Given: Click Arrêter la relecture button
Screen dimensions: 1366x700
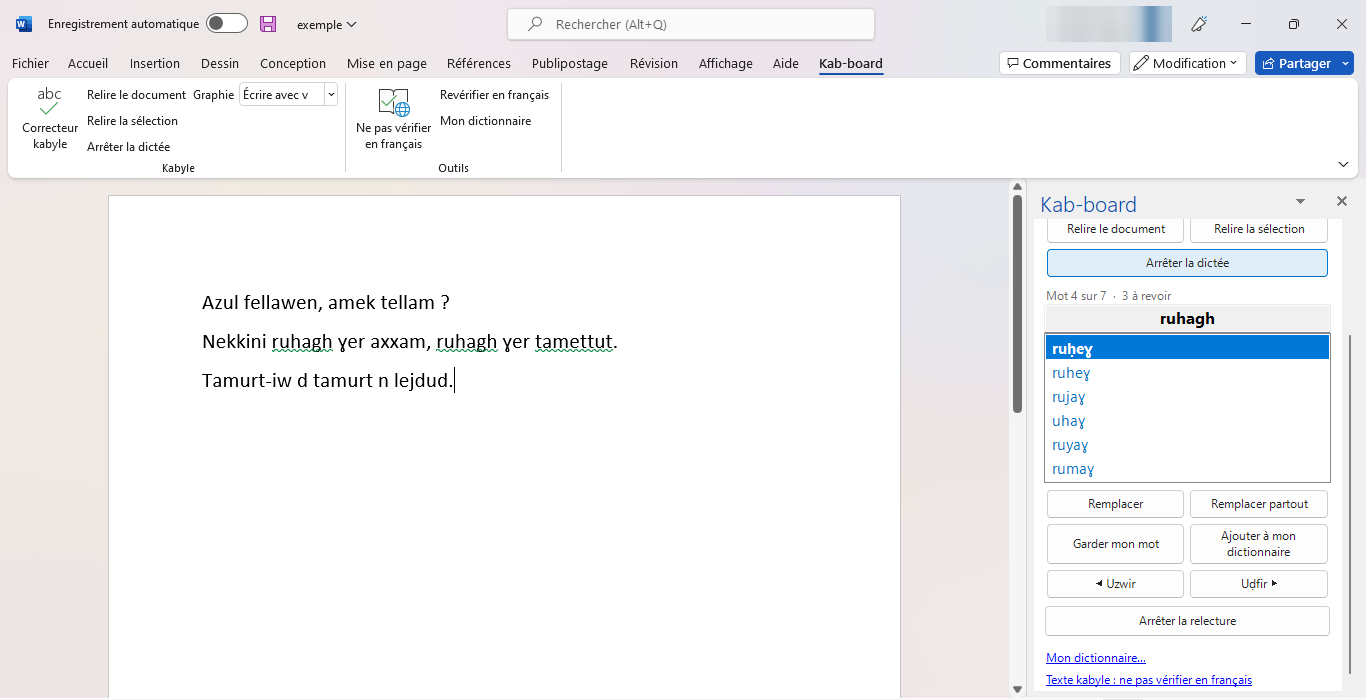Looking at the screenshot, I should click(x=1187, y=621).
